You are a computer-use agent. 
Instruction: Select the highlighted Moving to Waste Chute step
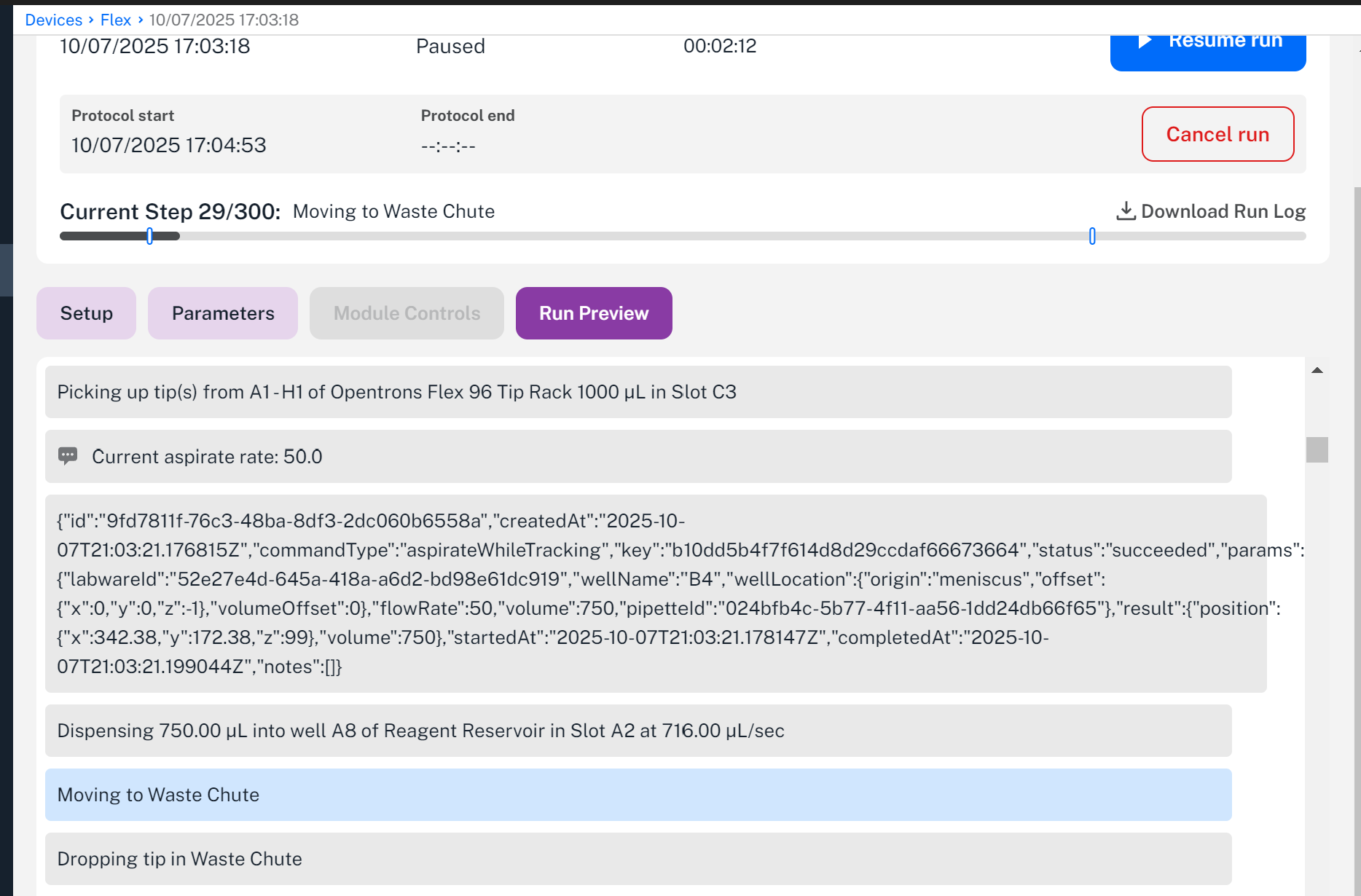pyautogui.click(x=638, y=795)
